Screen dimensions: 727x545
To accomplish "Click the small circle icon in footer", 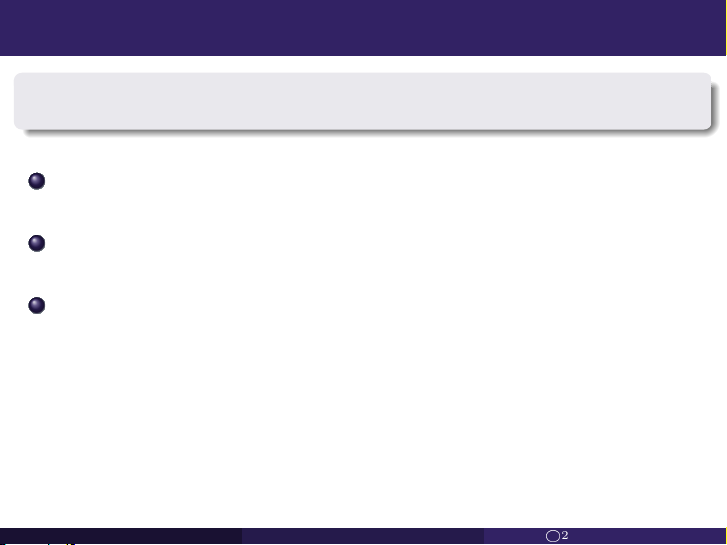I will (553, 536).
